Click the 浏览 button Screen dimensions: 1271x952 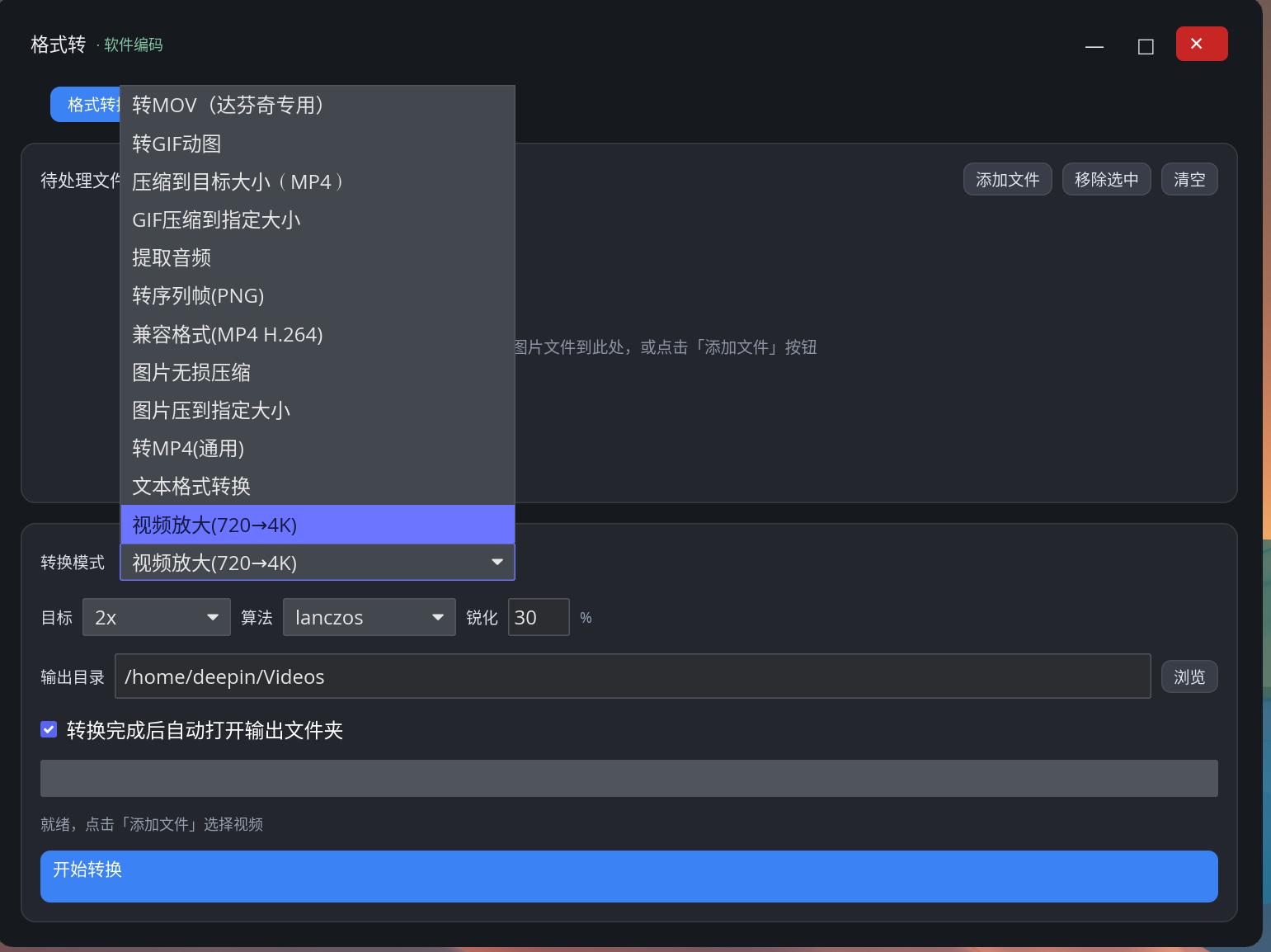point(1189,676)
